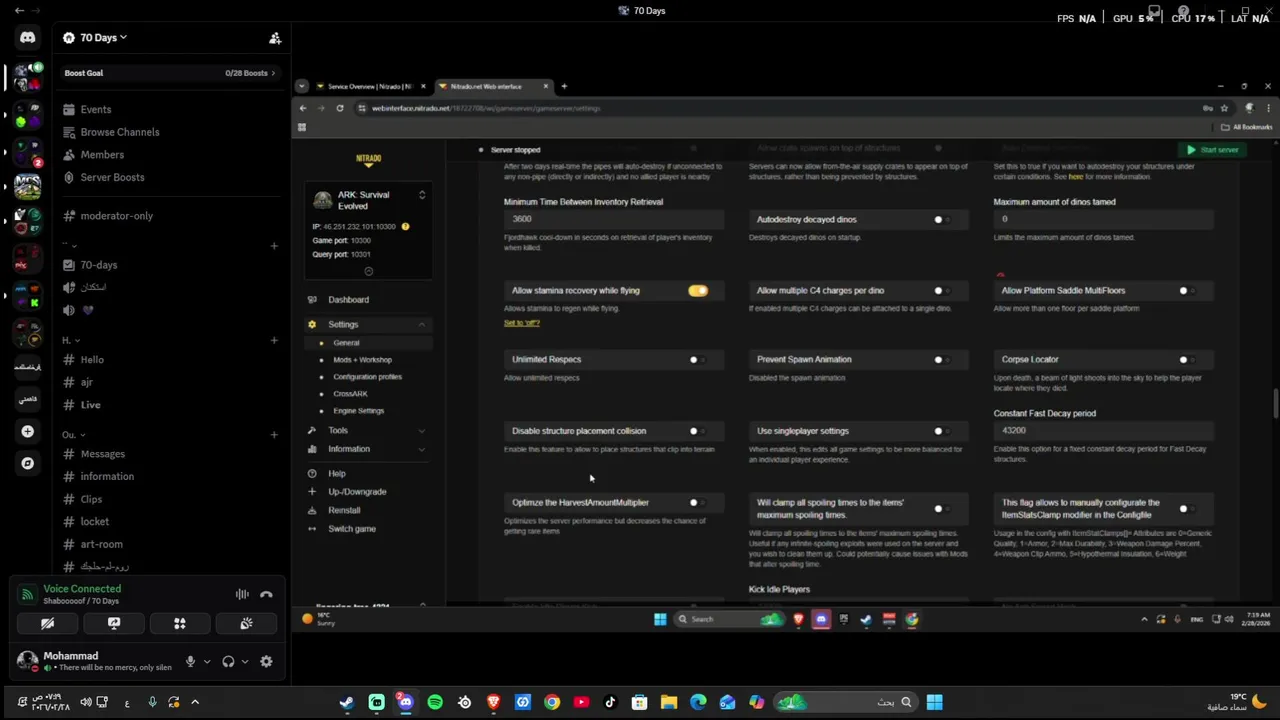Screen dimensions: 1280x720
Task: Click the Set to 'off'? link
Action: (522, 323)
